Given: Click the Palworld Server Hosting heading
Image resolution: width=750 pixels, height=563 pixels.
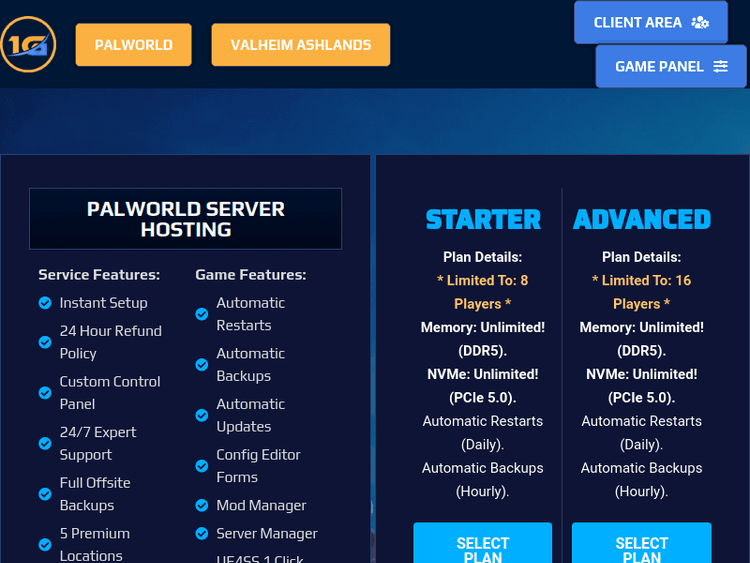Looking at the screenshot, I should pyautogui.click(x=186, y=219).
